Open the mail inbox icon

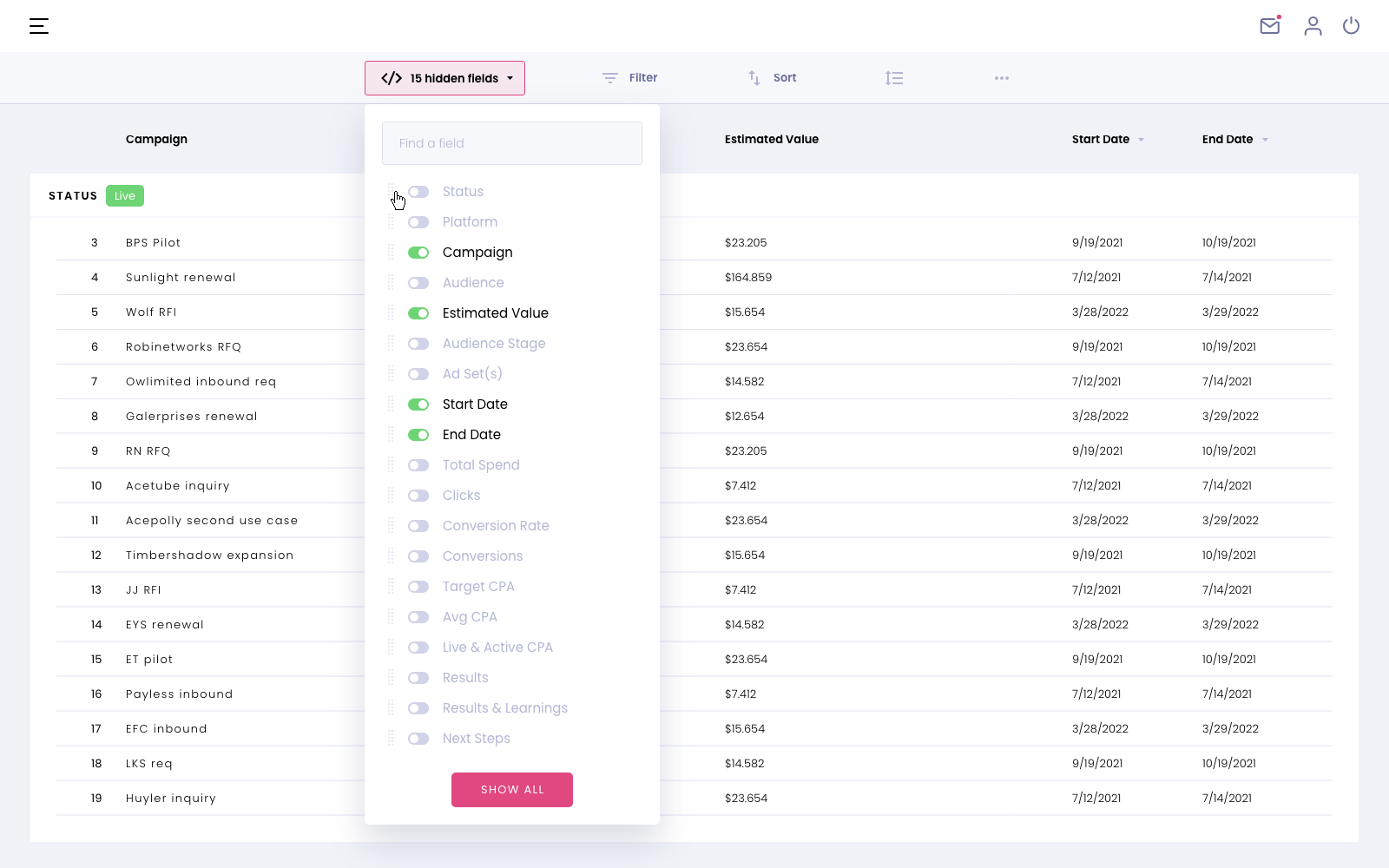tap(1270, 26)
